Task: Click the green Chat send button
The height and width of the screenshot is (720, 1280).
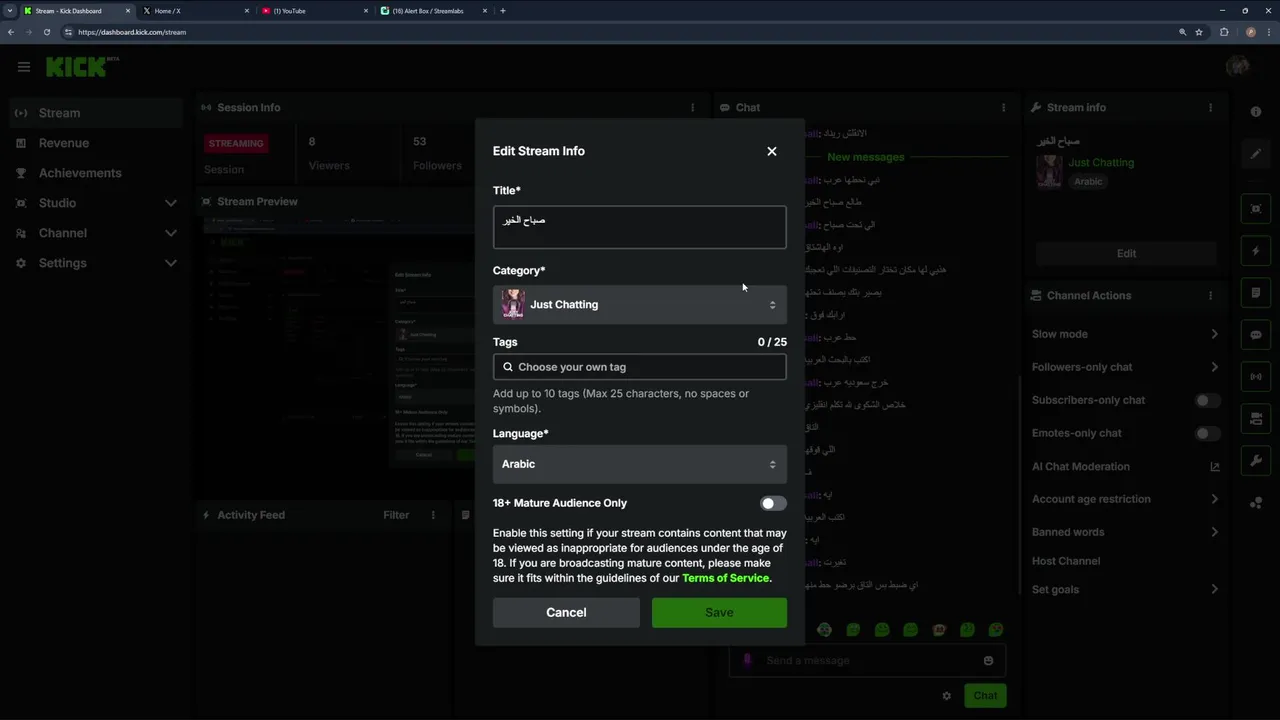Action: coord(985,696)
